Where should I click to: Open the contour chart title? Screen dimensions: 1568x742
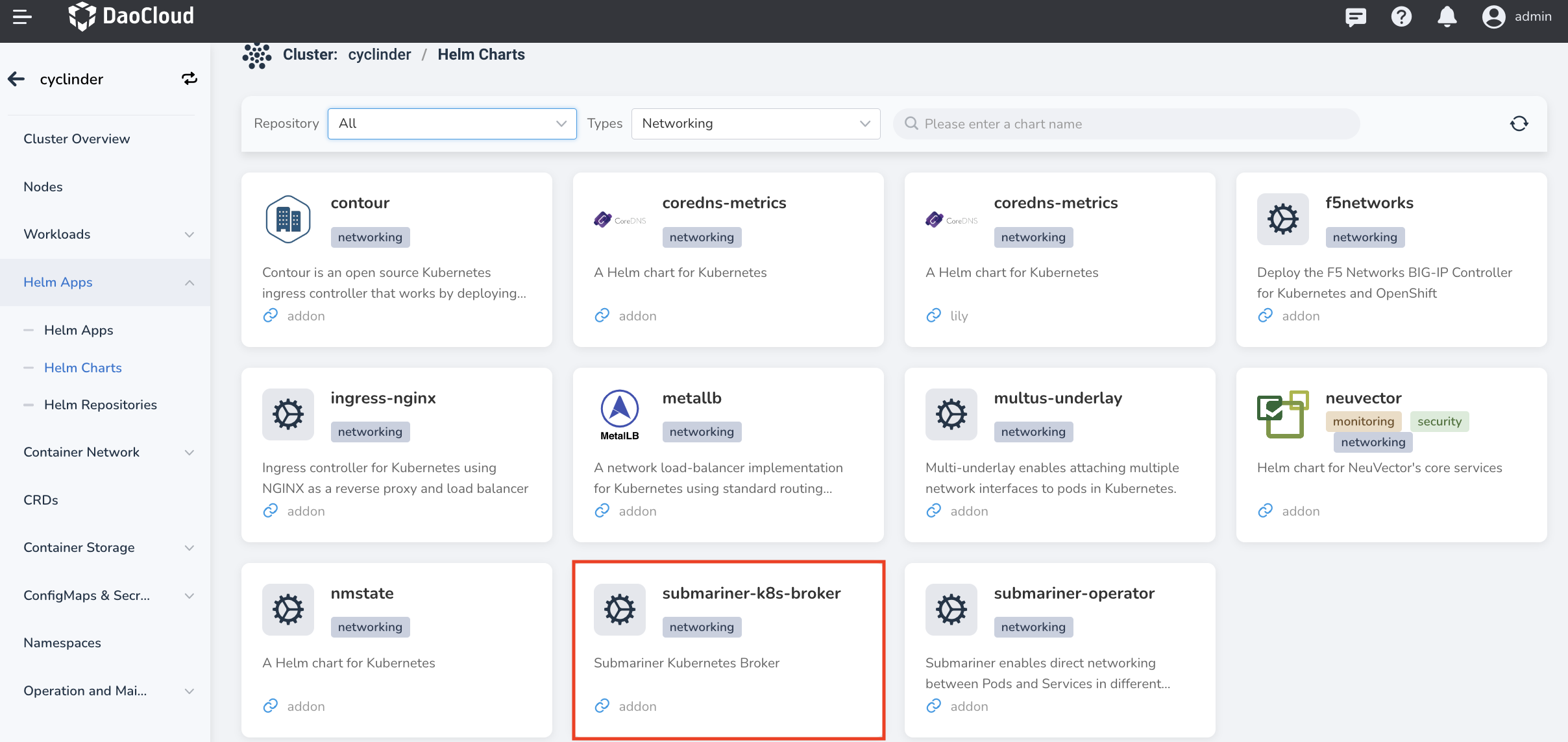360,203
